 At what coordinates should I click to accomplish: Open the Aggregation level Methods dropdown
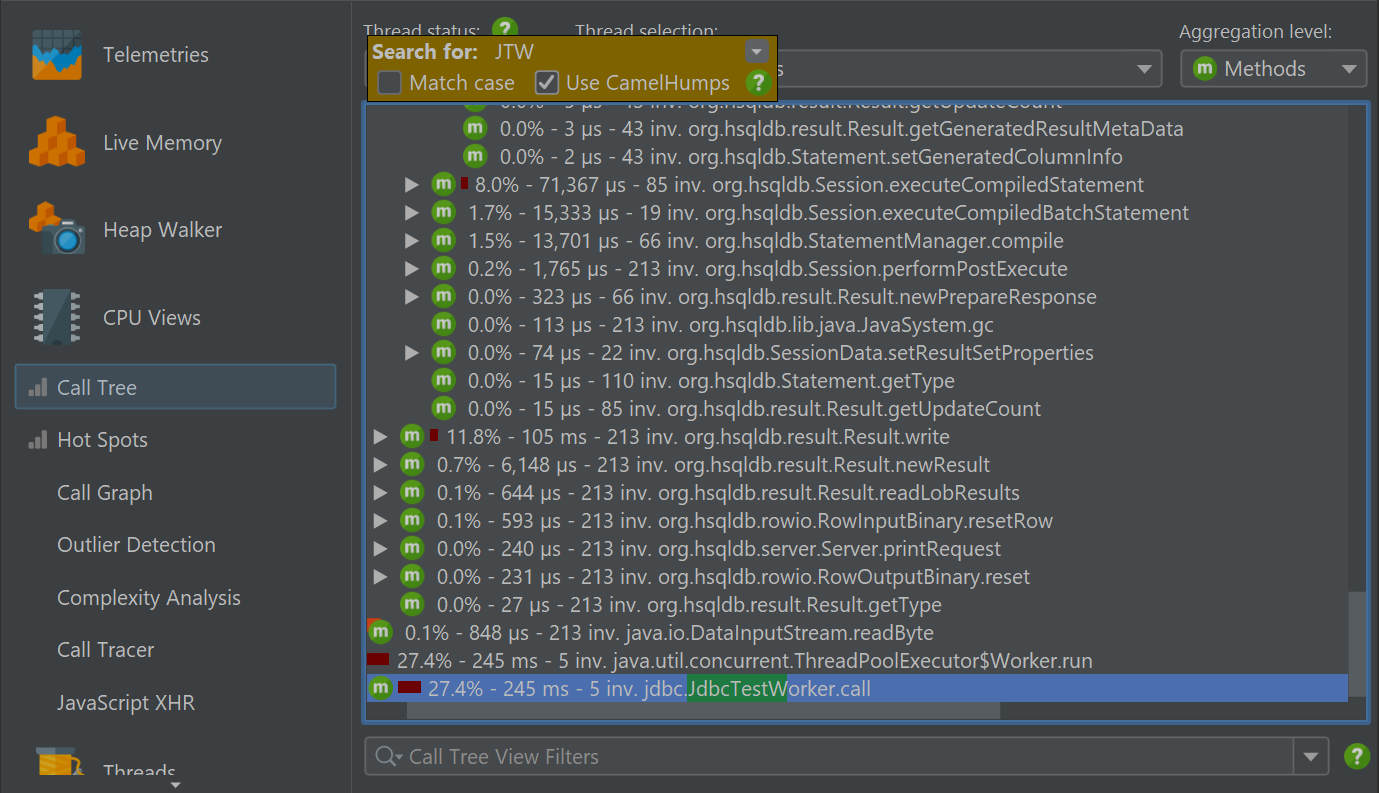[x=1272, y=69]
